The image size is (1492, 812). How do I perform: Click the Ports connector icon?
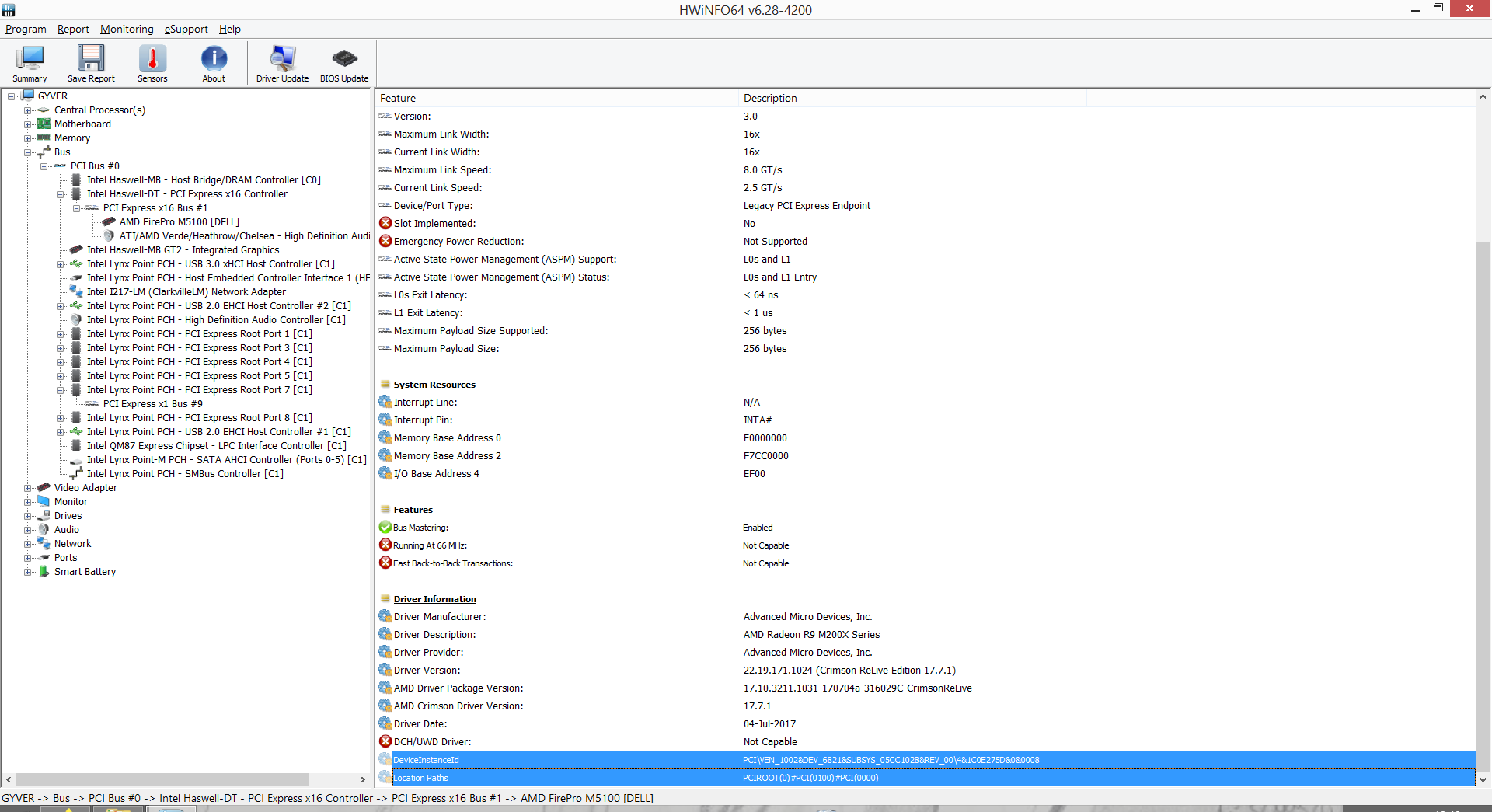point(44,557)
